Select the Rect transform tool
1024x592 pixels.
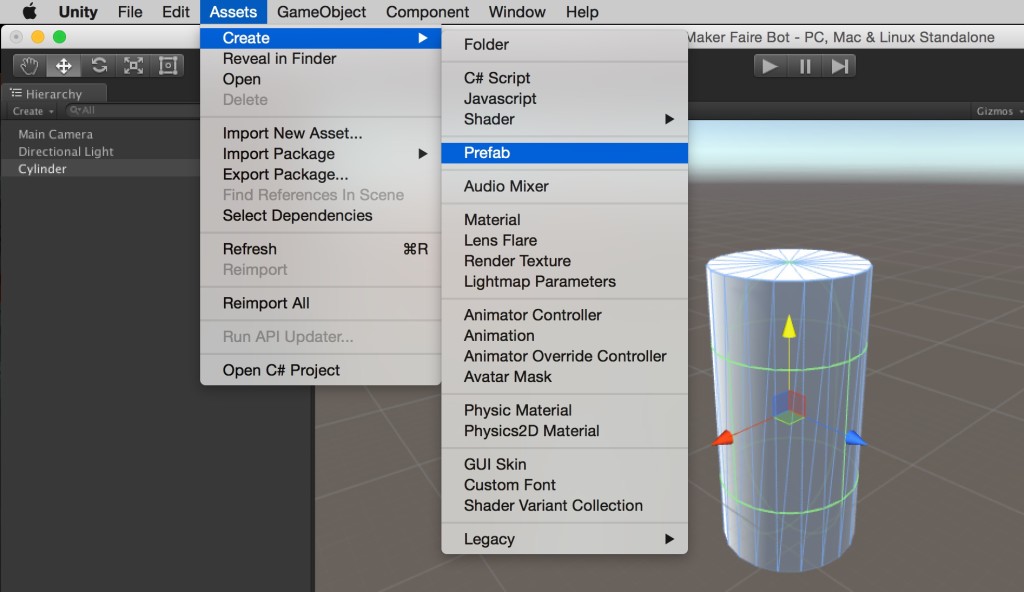(167, 66)
